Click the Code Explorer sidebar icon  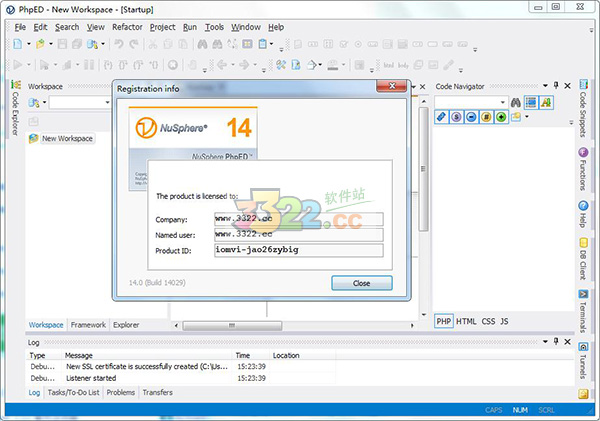(16, 84)
